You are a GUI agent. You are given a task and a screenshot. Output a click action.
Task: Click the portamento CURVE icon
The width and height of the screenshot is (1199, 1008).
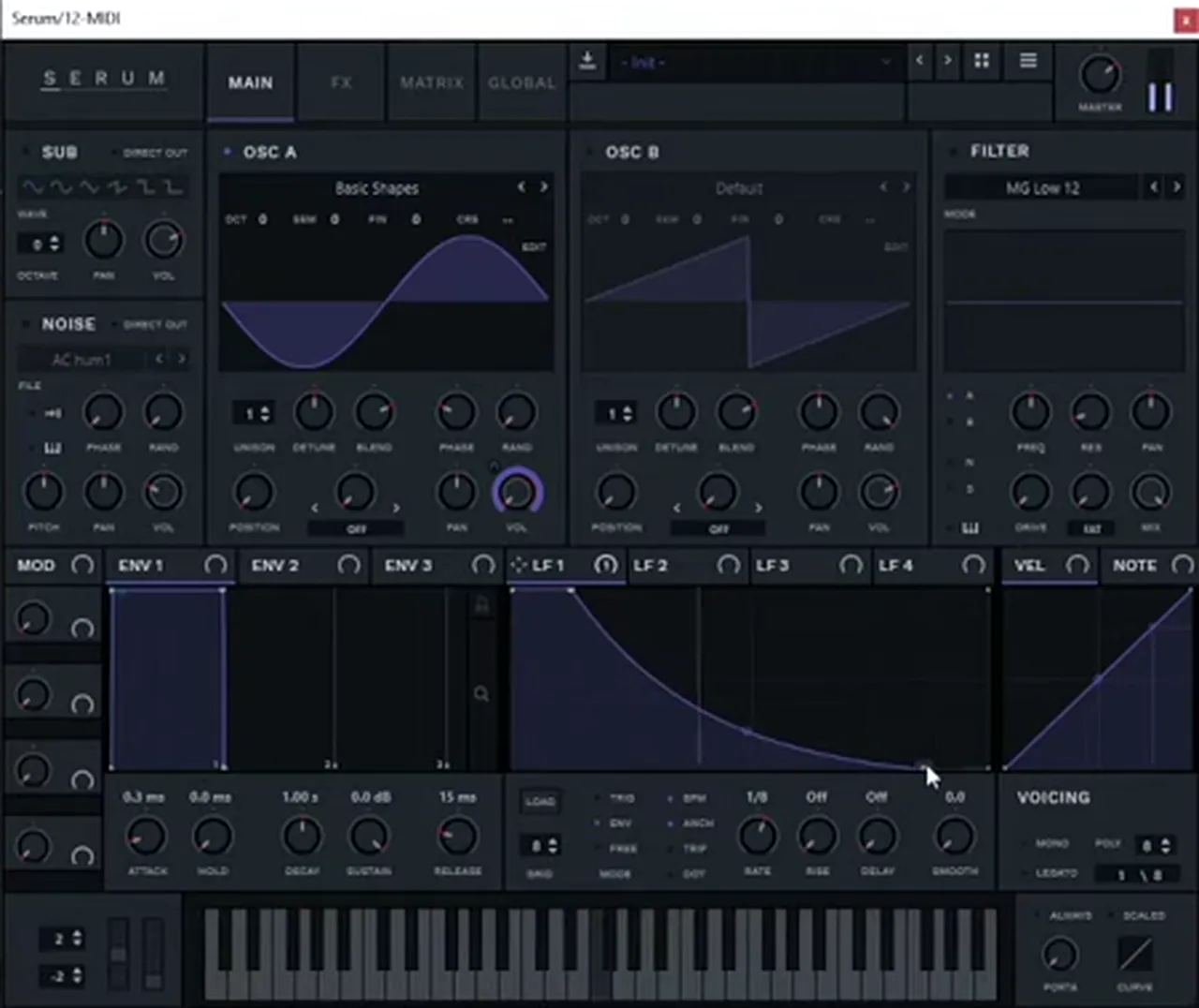[1135, 955]
